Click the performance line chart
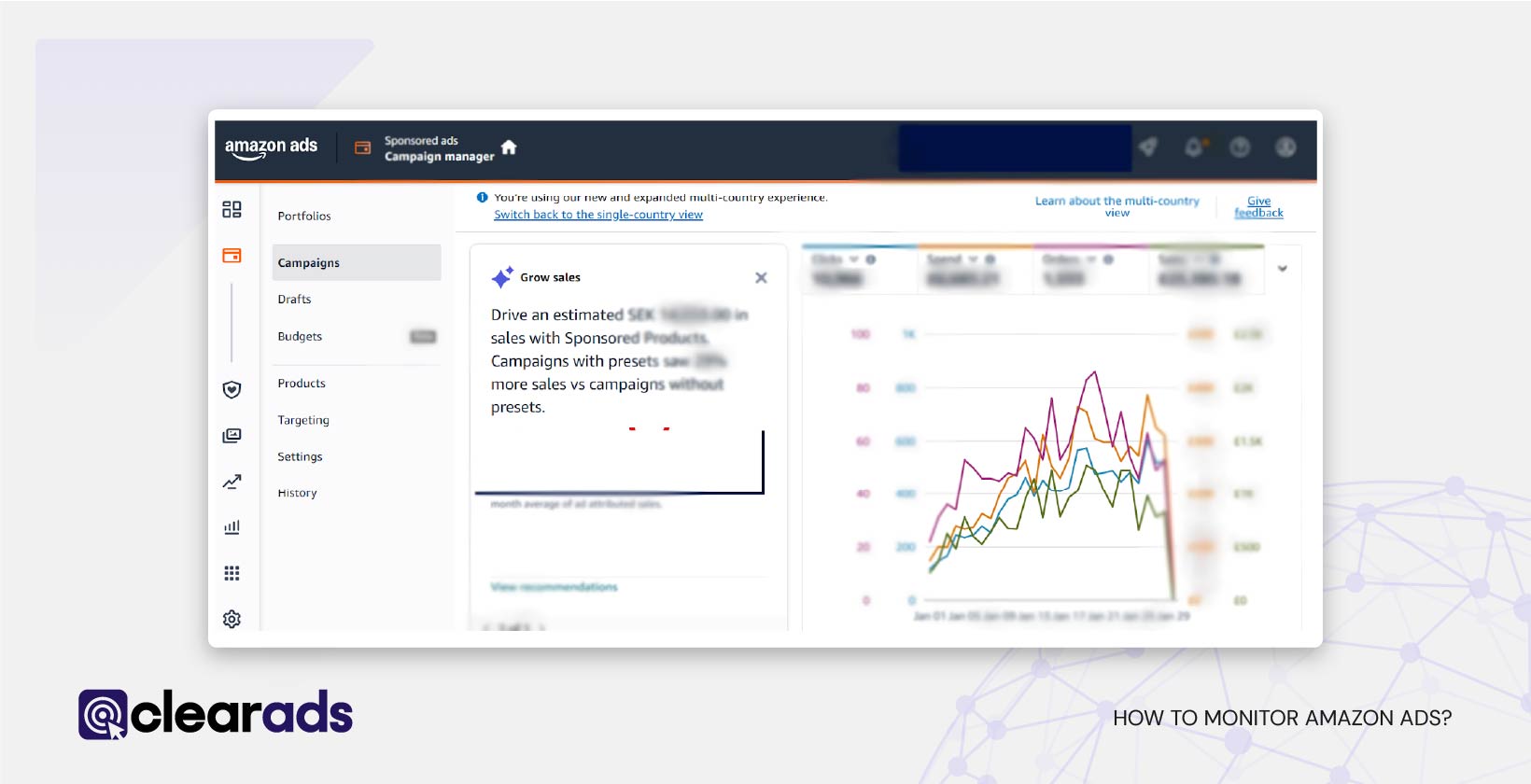Screen dimensions: 1531x784 (1050, 474)
